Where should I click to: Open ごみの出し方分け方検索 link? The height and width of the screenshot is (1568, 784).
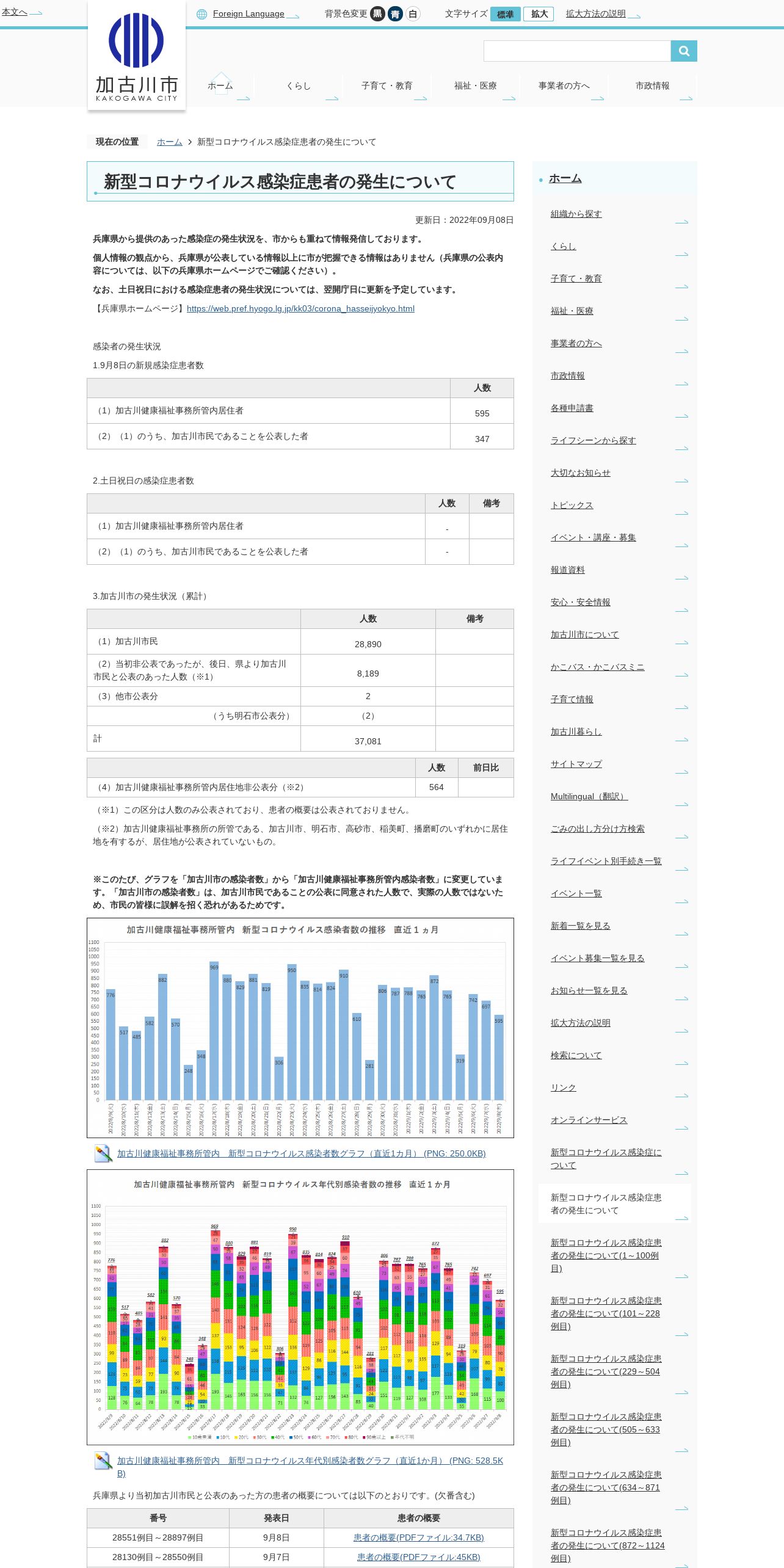tap(597, 829)
